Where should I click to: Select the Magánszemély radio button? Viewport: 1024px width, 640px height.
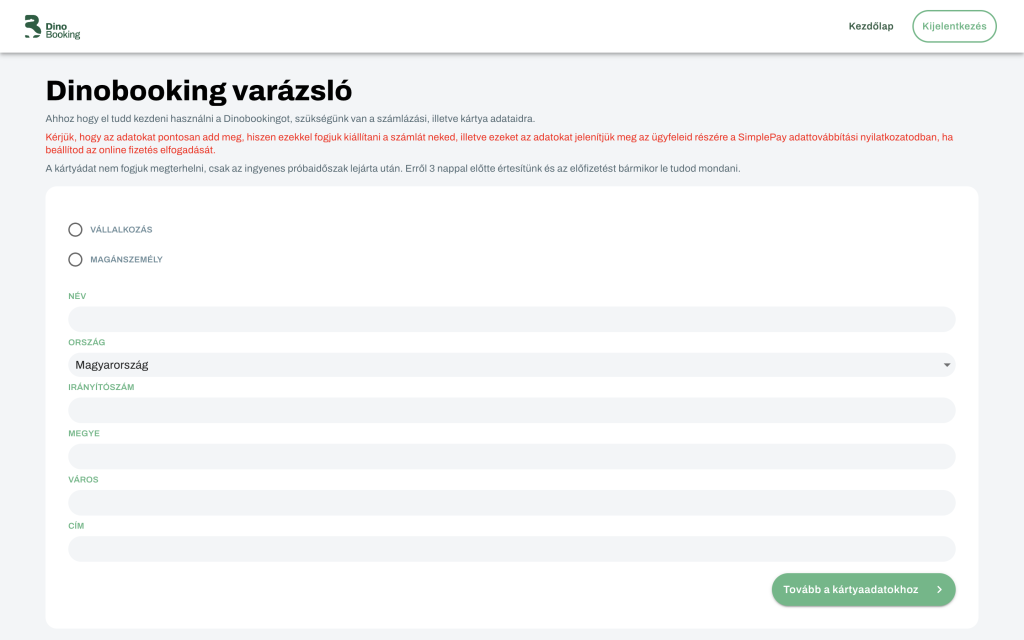[75, 260]
